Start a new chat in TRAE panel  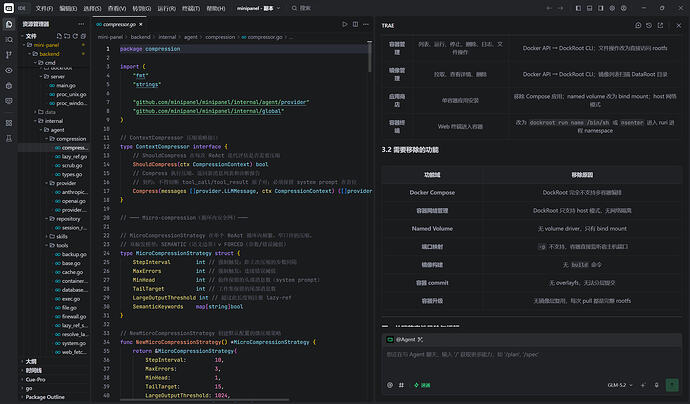[638, 26]
